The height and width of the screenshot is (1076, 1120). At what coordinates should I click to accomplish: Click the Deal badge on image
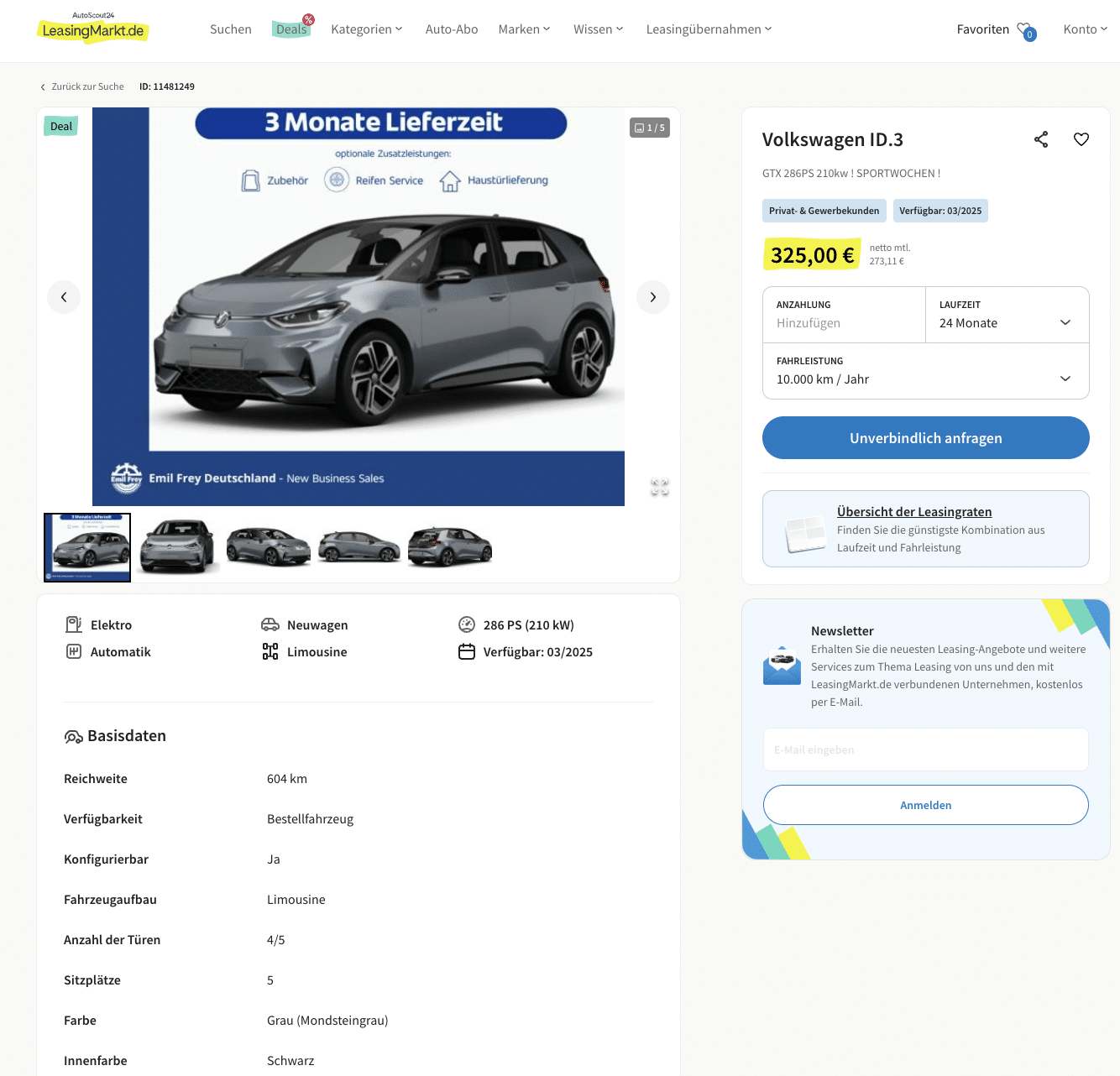coord(61,127)
